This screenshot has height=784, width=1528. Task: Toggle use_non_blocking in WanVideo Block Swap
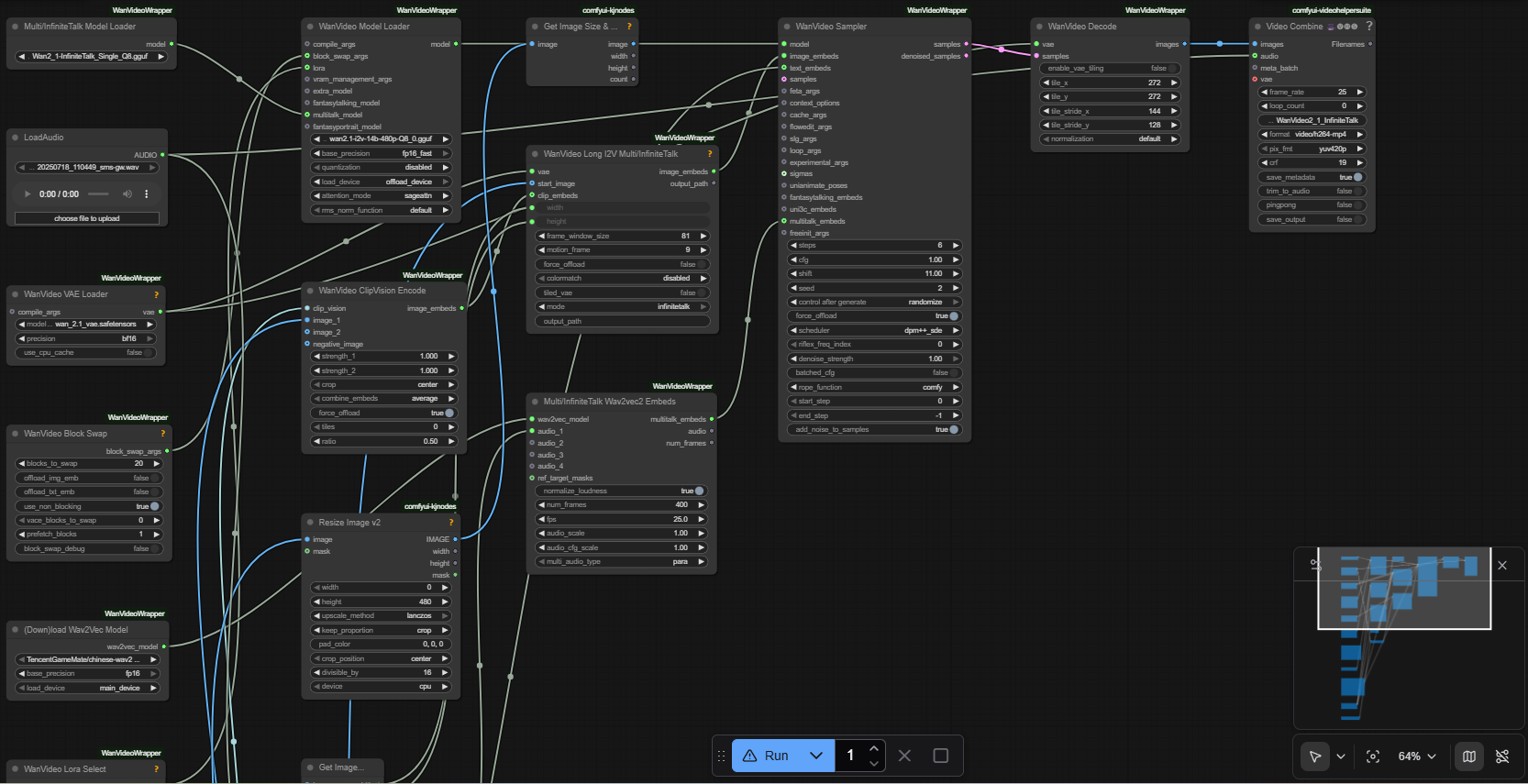pyautogui.click(x=154, y=506)
